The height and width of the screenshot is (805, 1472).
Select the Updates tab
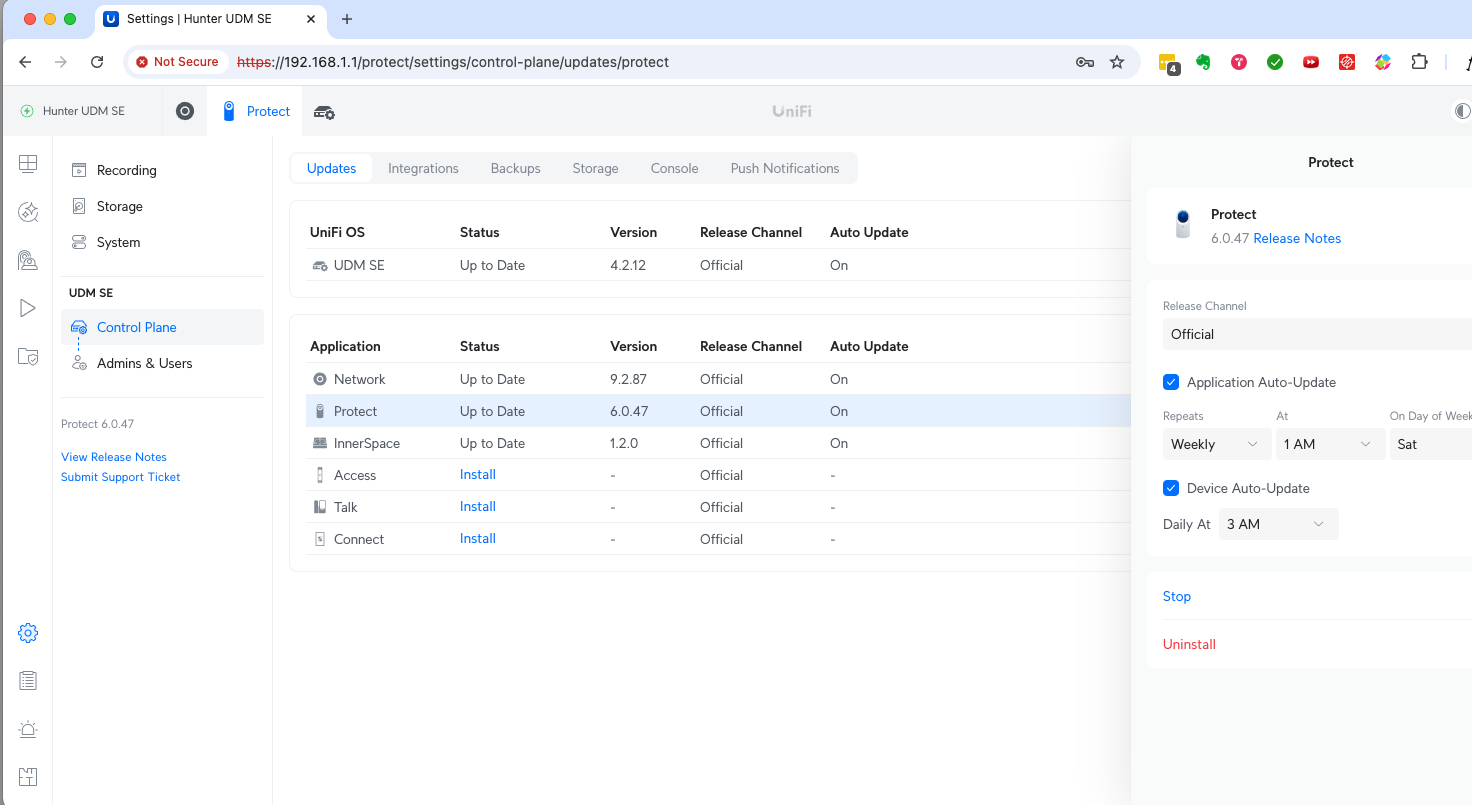[331, 168]
